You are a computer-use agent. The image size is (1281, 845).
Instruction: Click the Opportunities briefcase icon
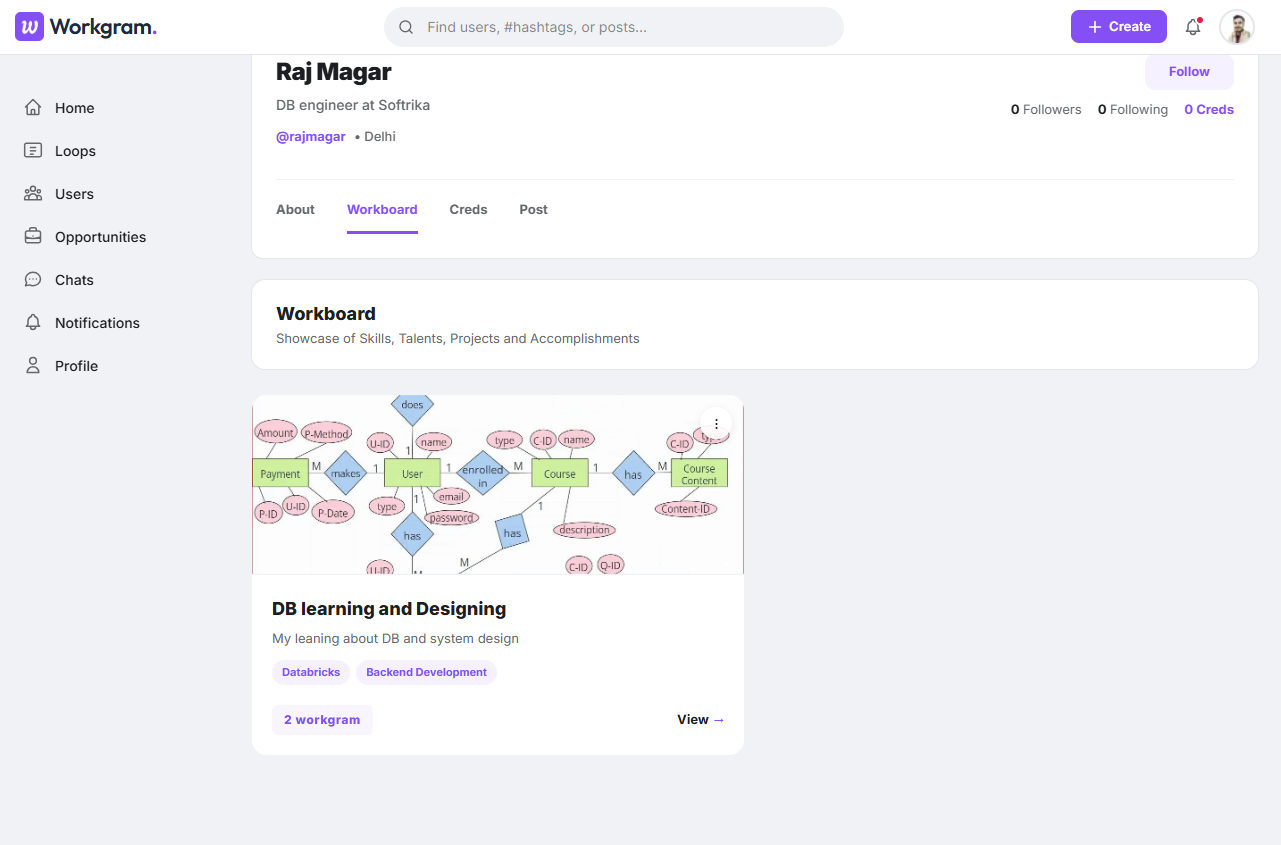(x=33, y=237)
